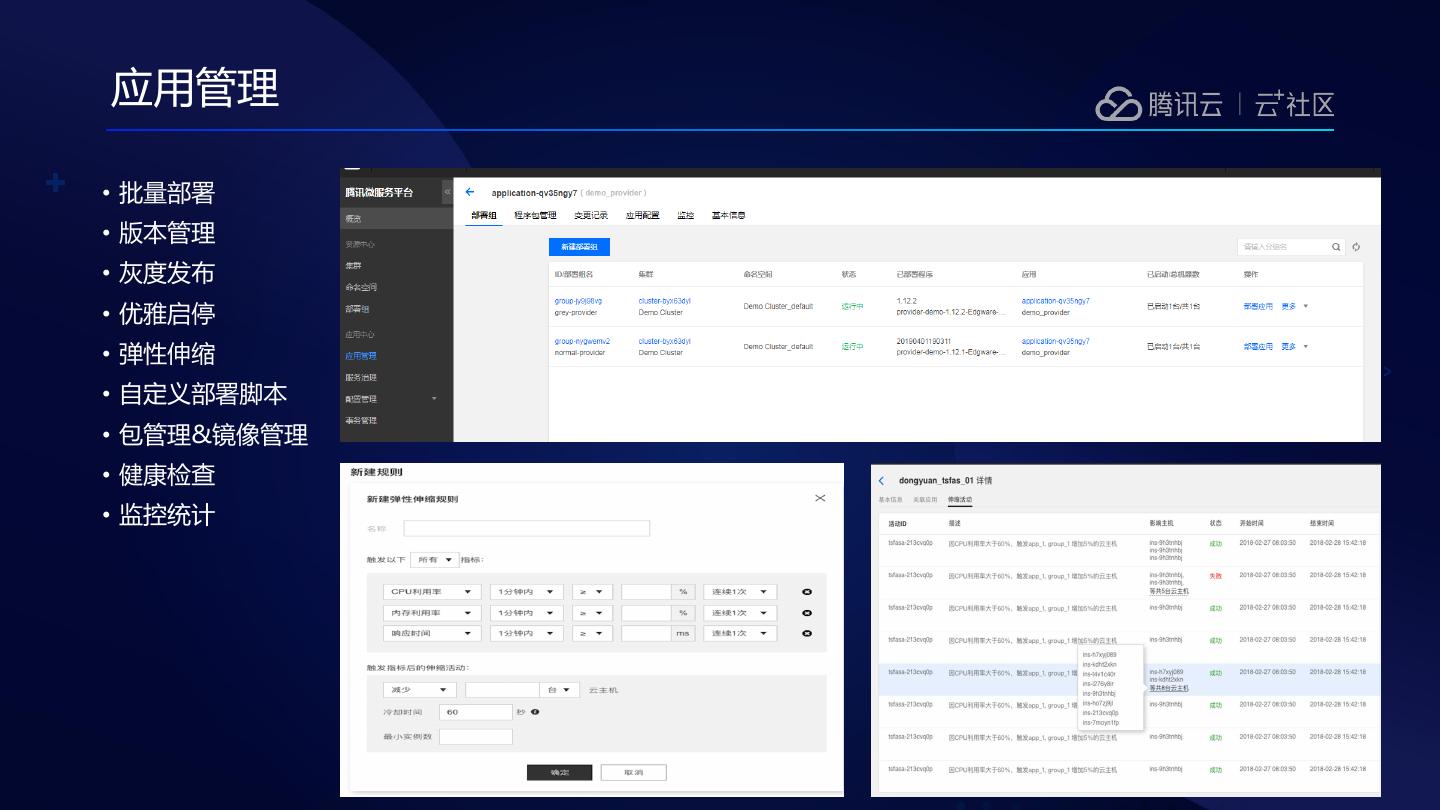Click 部署应用 for grey-provider row
Image resolution: width=1440 pixels, height=810 pixels.
(x=1258, y=306)
